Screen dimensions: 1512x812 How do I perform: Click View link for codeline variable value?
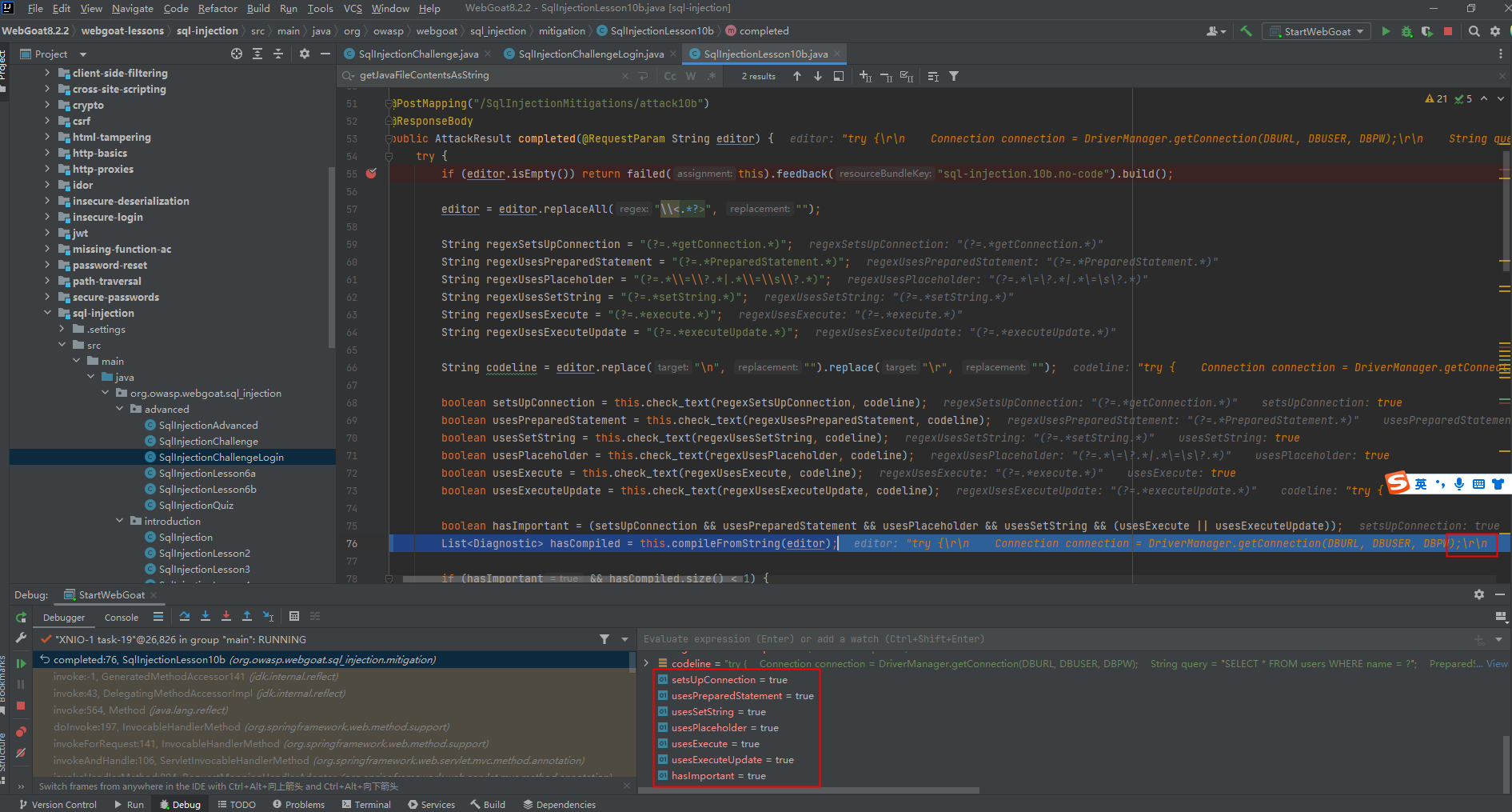(1497, 663)
